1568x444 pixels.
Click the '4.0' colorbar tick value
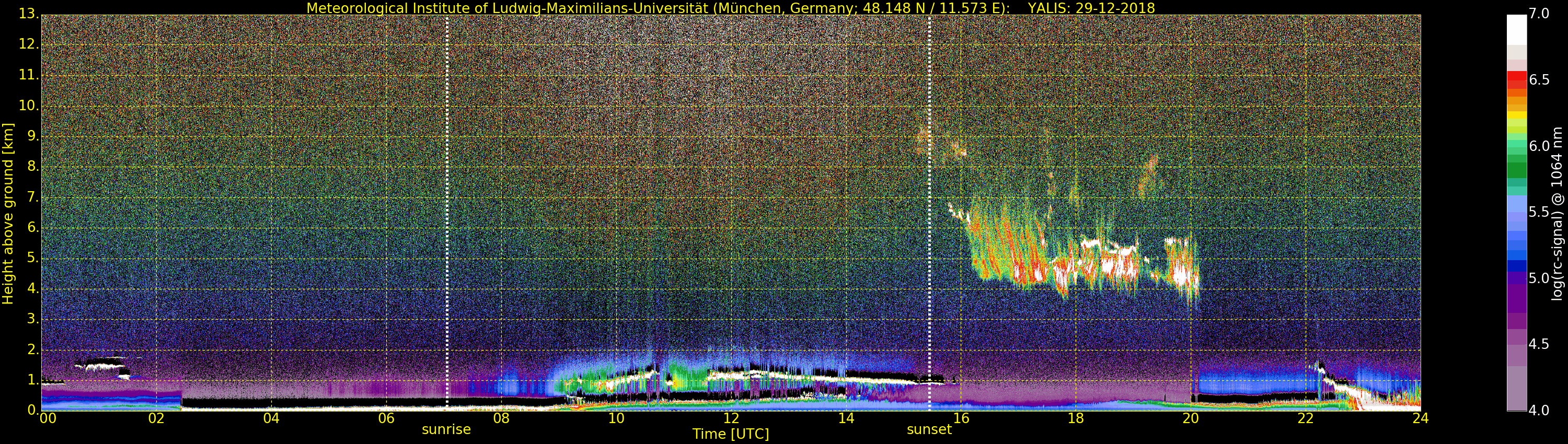[1539, 411]
